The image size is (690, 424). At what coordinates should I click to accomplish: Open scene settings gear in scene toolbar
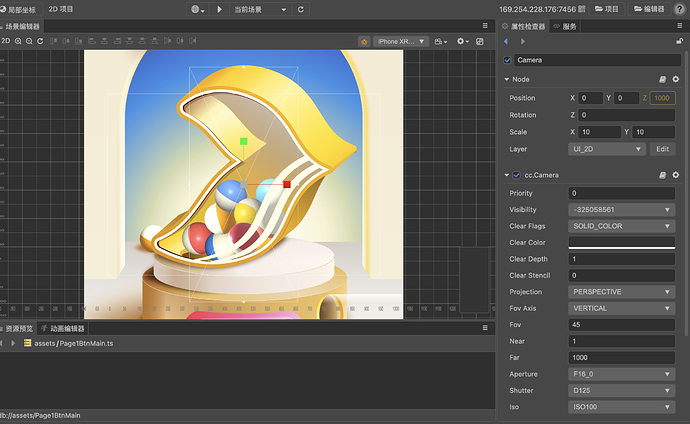coord(462,41)
